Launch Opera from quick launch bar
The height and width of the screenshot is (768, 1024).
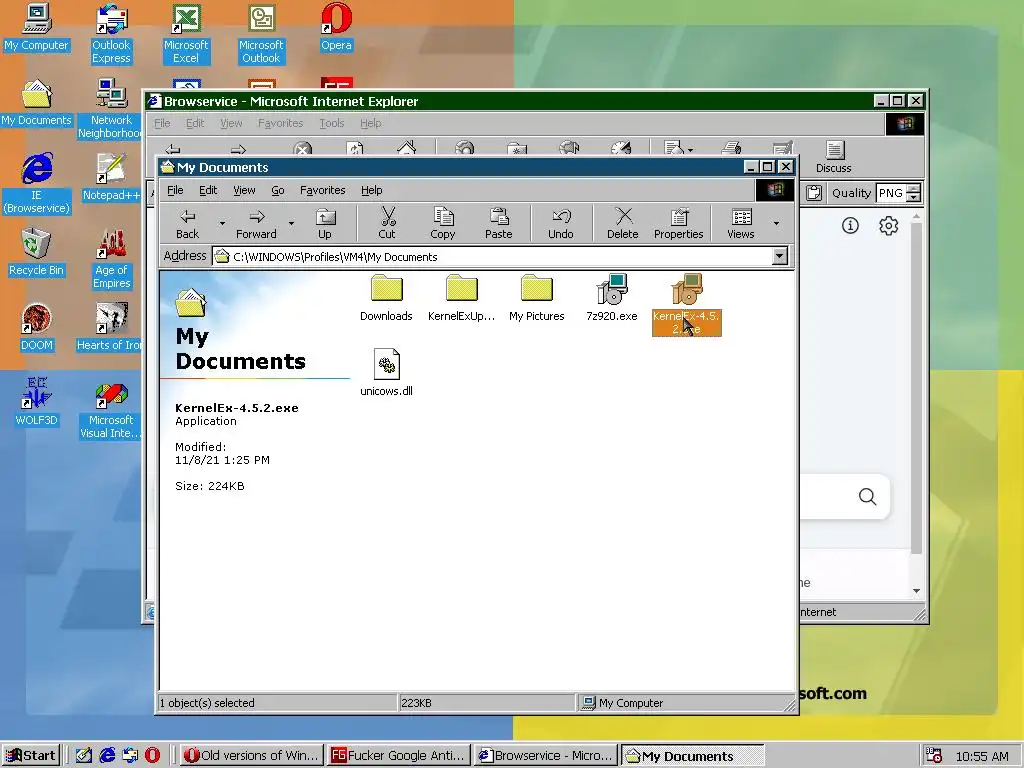click(x=152, y=756)
